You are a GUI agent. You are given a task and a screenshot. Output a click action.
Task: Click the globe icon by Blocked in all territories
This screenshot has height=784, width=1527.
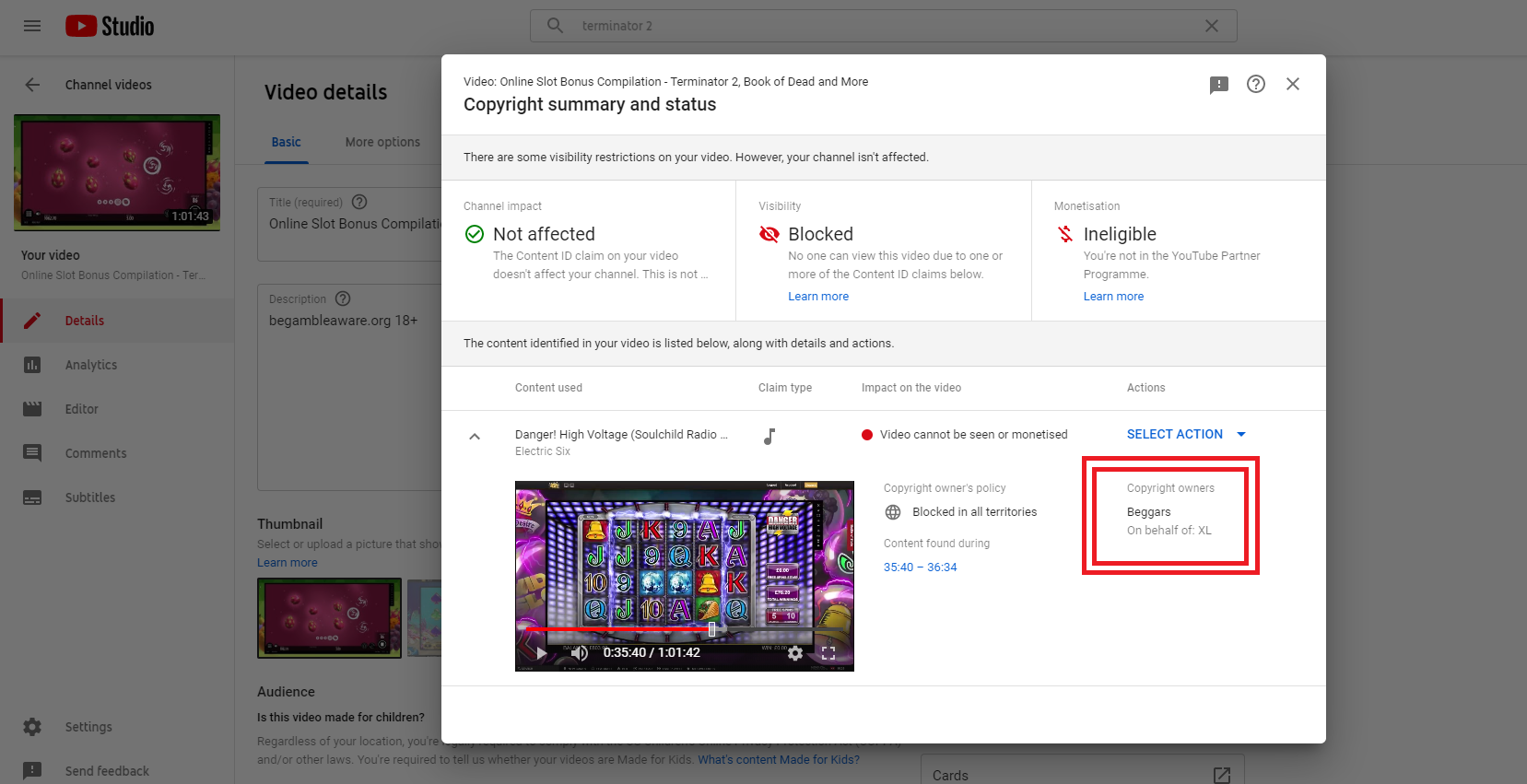point(893,512)
